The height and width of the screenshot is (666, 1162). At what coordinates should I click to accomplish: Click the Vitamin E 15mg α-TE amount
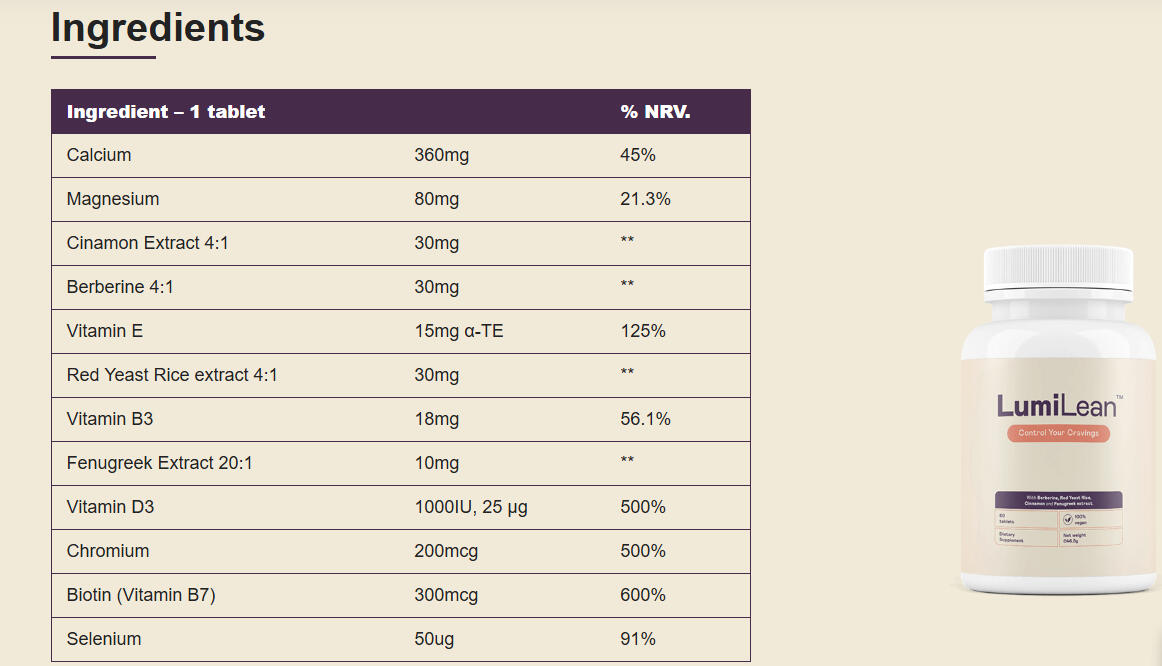(459, 331)
